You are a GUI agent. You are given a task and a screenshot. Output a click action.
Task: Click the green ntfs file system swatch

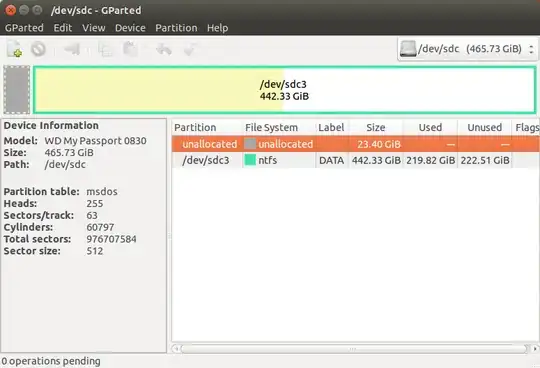[250, 160]
